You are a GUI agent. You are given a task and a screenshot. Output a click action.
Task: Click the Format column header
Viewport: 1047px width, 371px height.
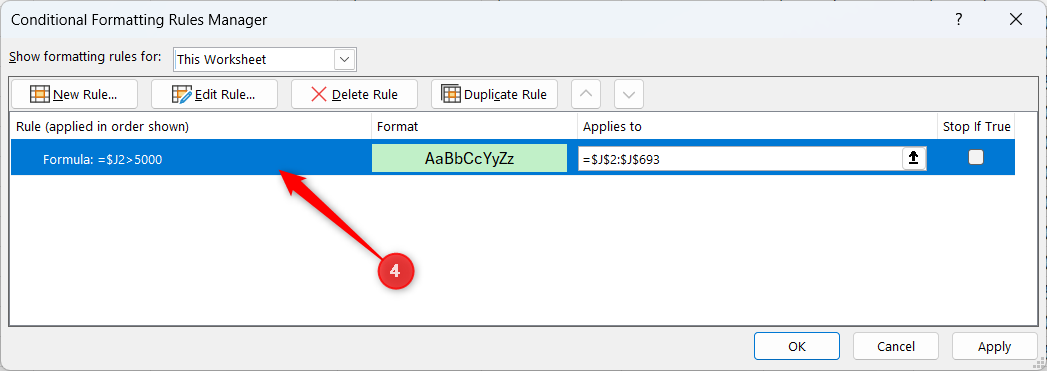[474, 126]
